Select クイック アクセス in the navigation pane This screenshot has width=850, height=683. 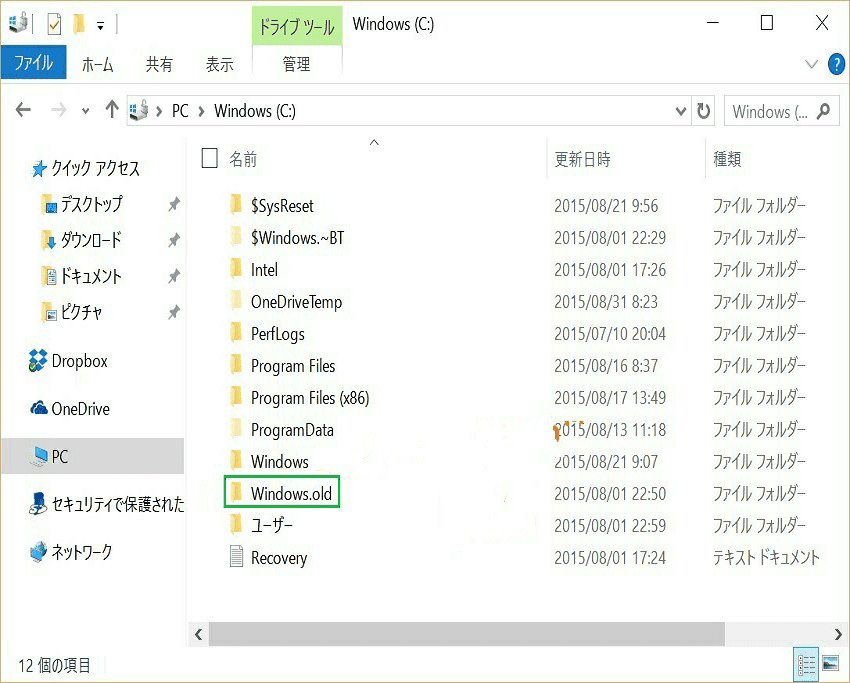[x=86, y=169]
